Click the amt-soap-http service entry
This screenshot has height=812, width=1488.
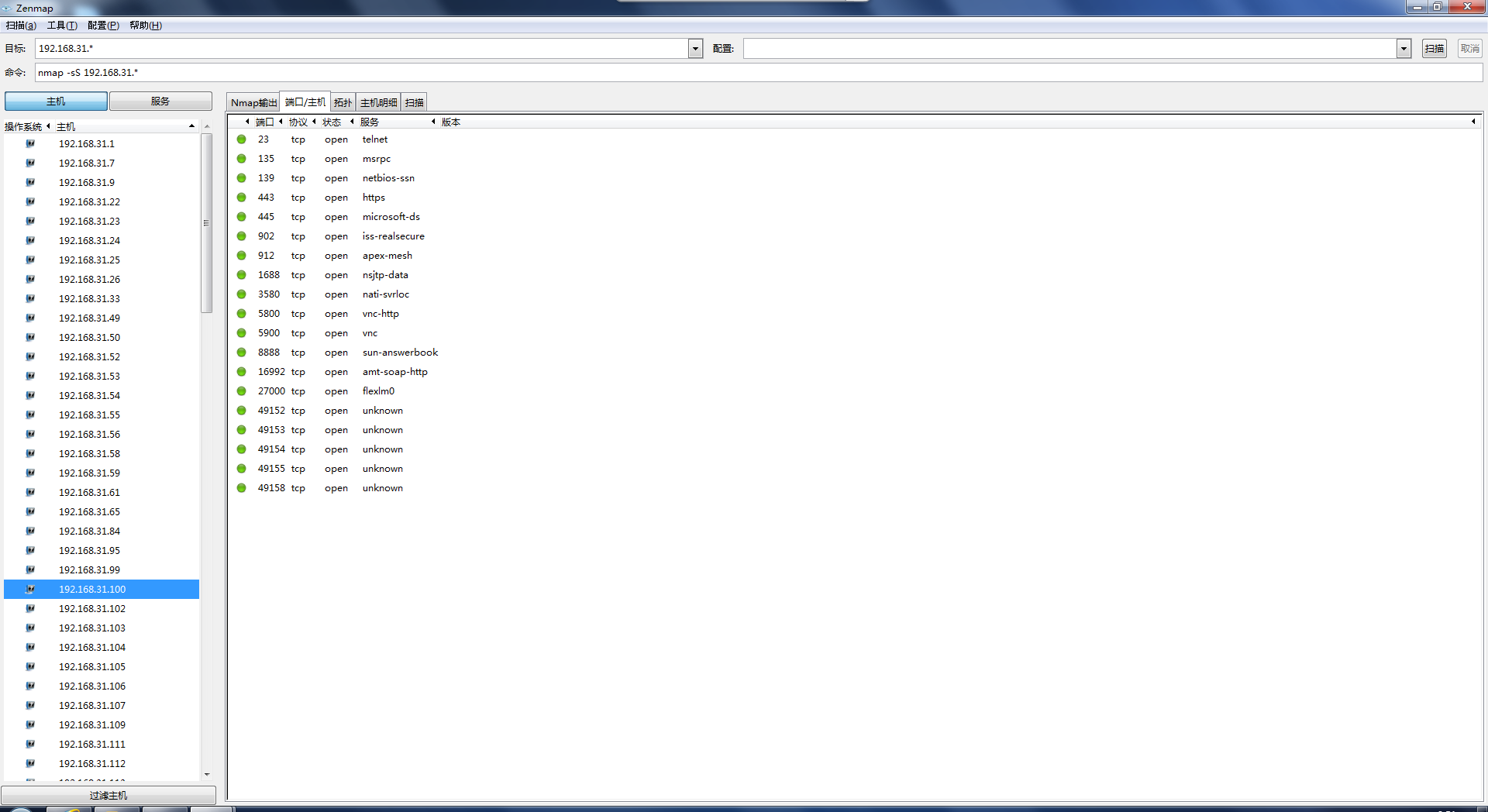pyautogui.click(x=394, y=372)
